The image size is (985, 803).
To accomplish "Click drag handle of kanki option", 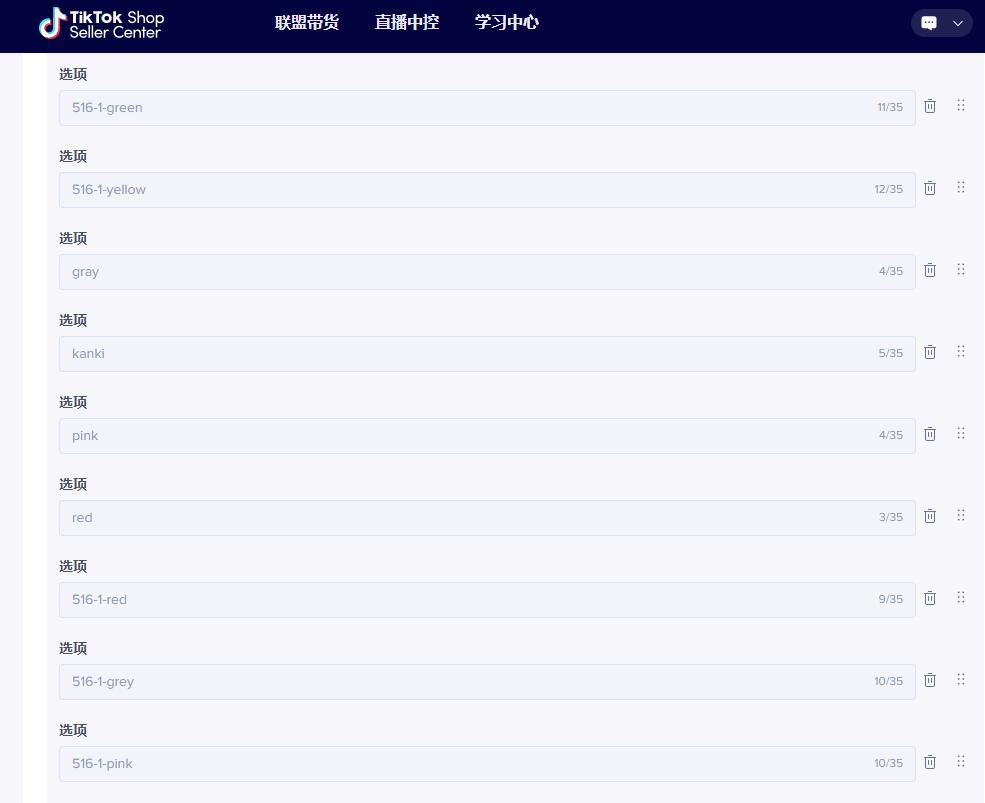I will (x=961, y=351).
